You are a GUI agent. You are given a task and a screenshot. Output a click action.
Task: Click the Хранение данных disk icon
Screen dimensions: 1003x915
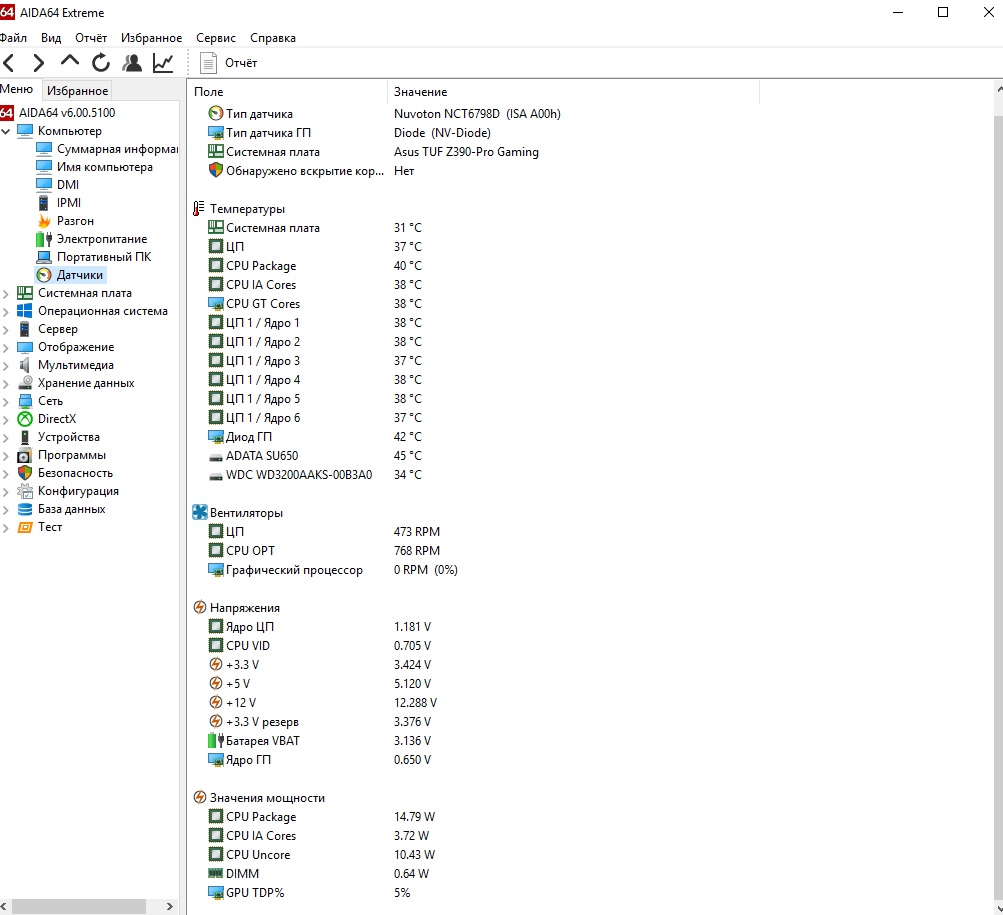pyautogui.click(x=25, y=383)
